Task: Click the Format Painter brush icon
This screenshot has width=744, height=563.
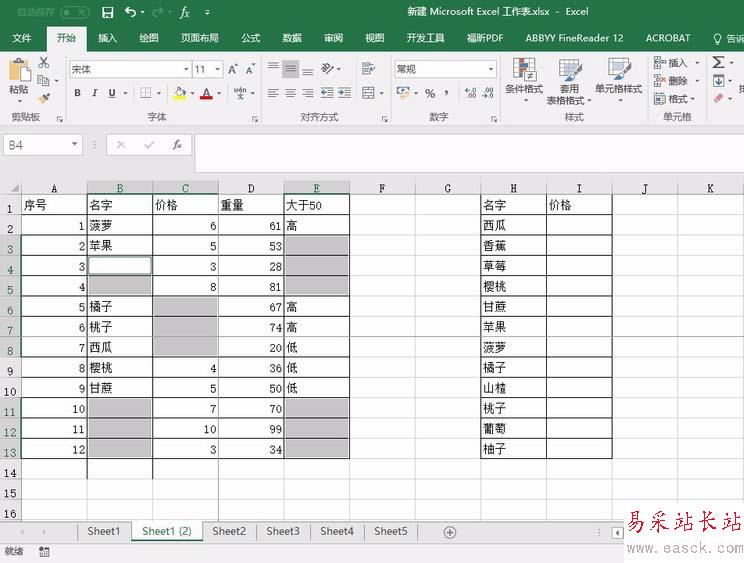Action: [x=44, y=99]
